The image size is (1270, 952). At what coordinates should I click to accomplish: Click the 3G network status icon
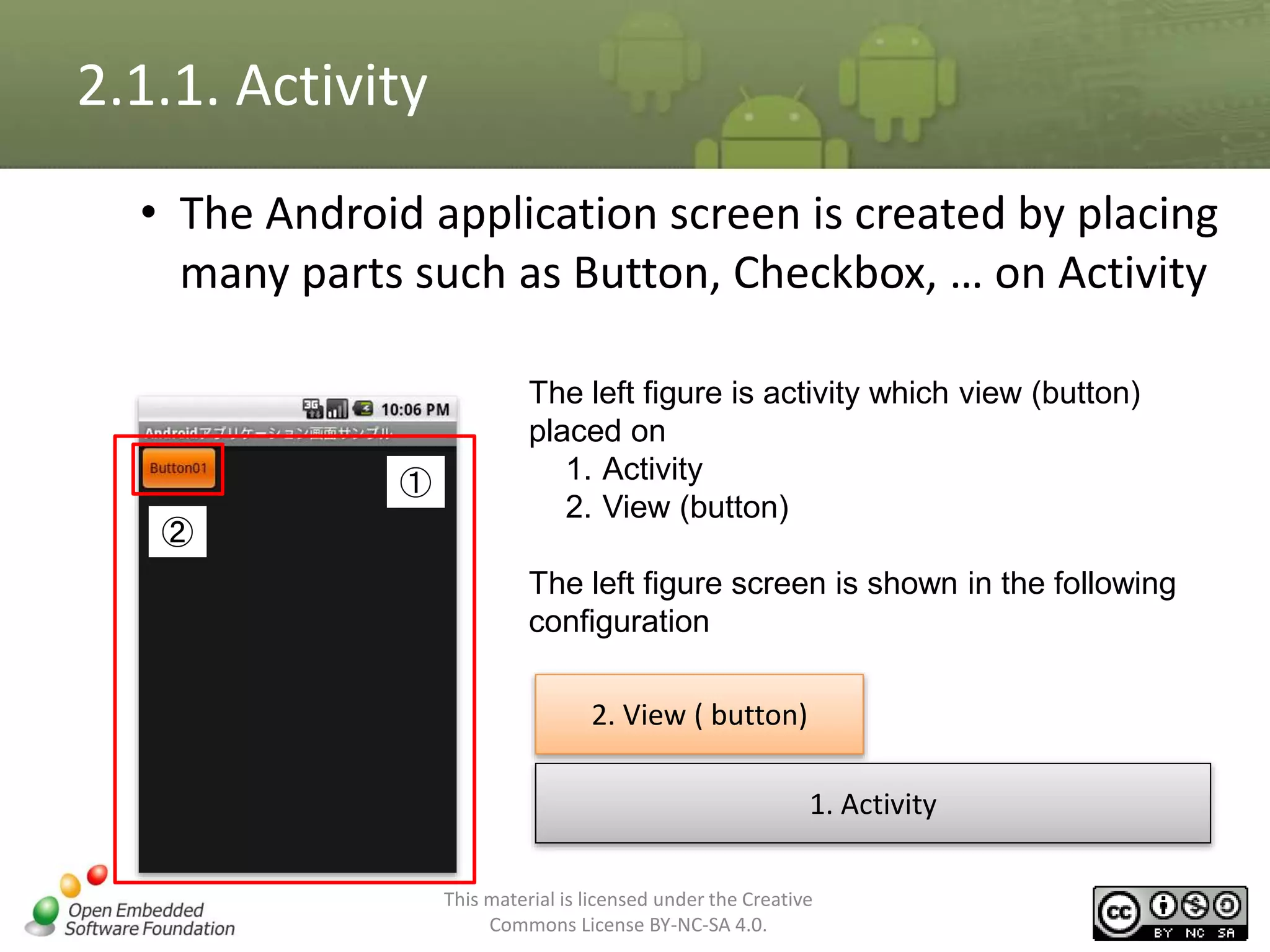(313, 408)
